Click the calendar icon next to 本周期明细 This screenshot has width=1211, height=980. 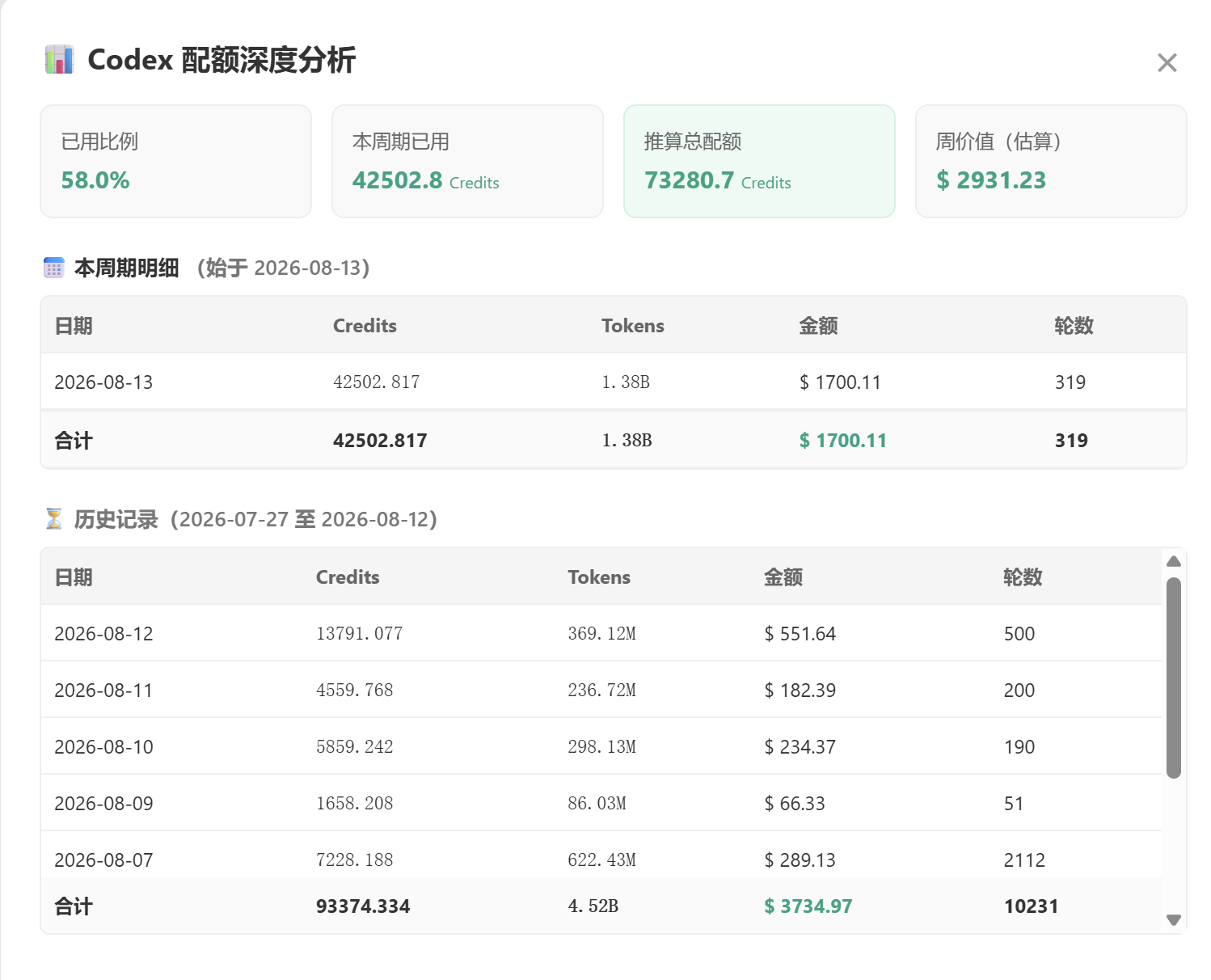click(x=54, y=268)
